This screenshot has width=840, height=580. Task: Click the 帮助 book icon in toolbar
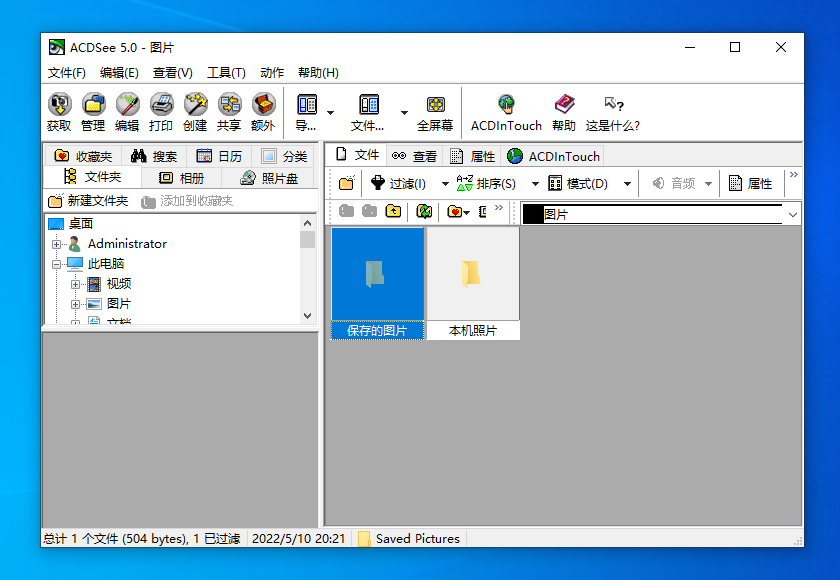[x=564, y=112]
